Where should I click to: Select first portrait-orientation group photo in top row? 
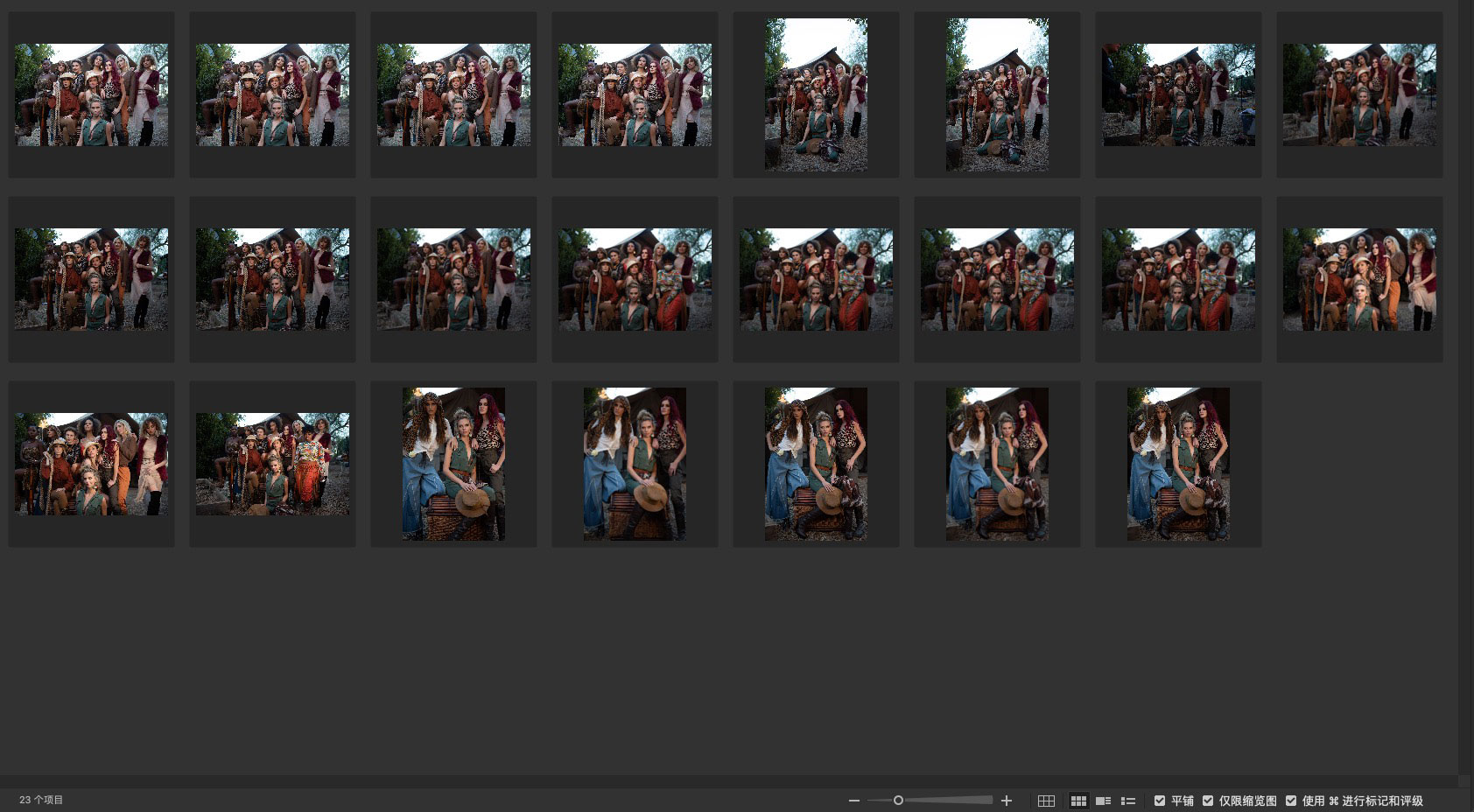coord(816,94)
